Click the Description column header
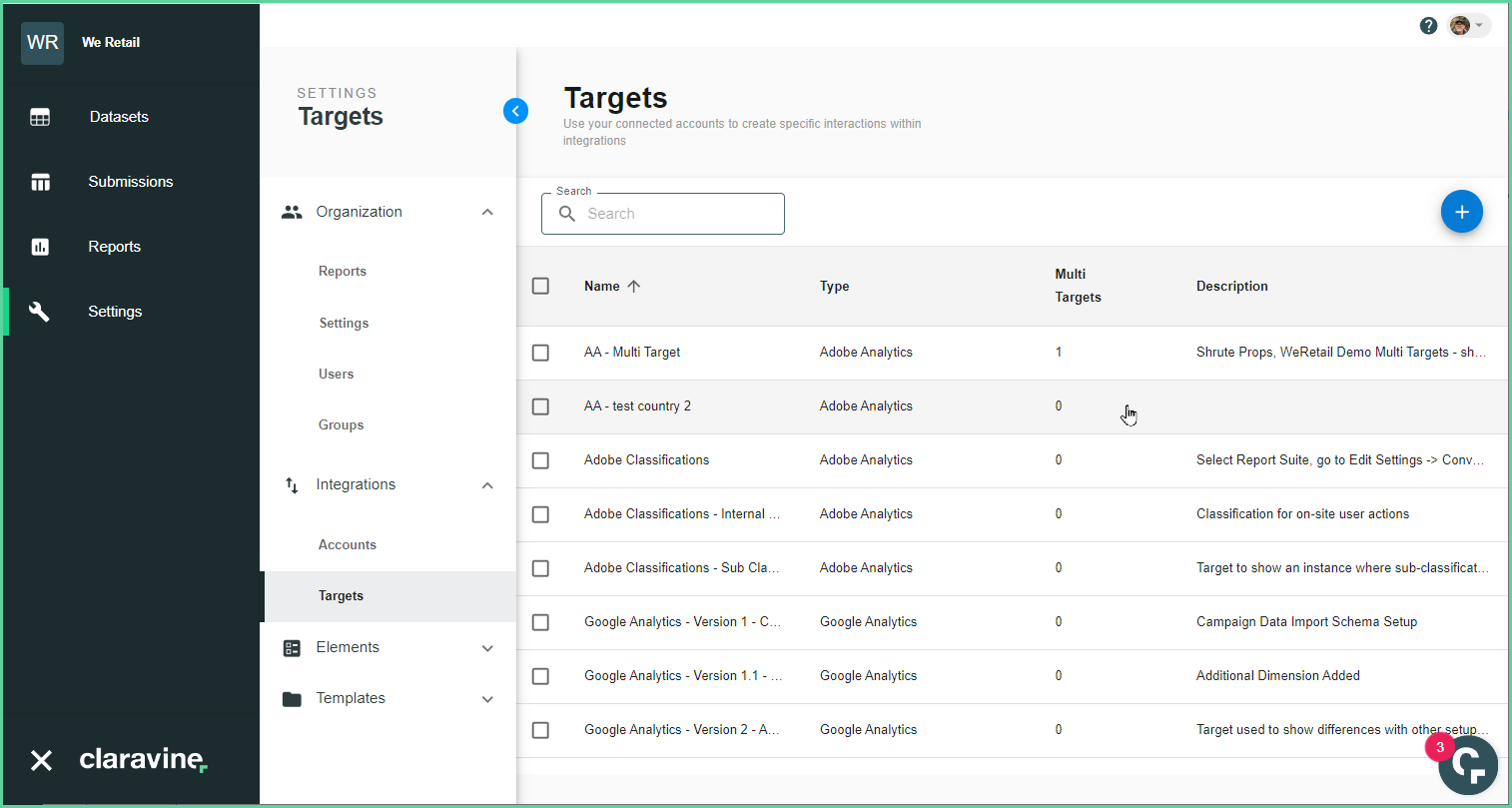Screen dimensions: 1512x808 tap(1231, 286)
